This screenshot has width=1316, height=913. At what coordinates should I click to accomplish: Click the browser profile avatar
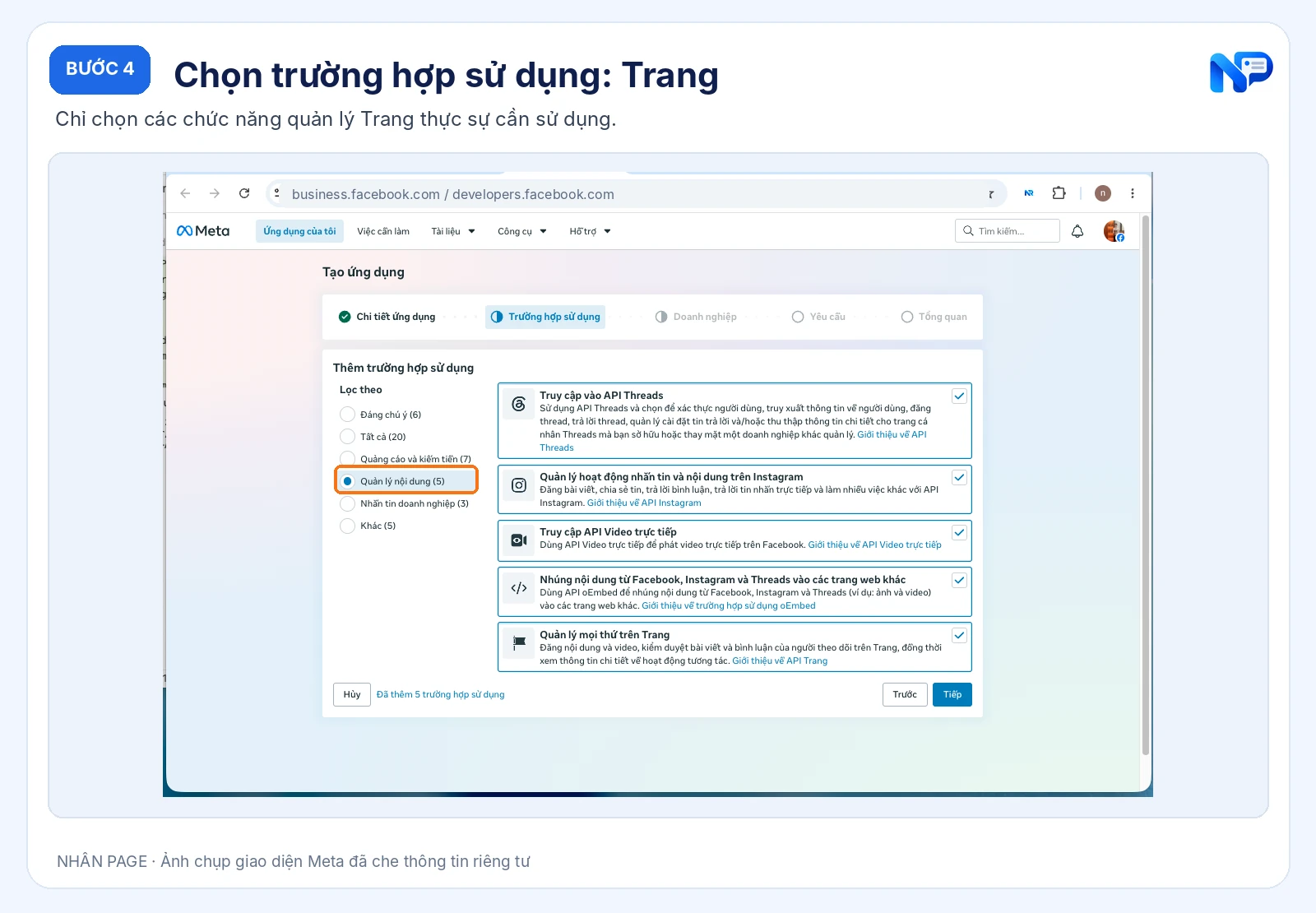[x=1103, y=193]
